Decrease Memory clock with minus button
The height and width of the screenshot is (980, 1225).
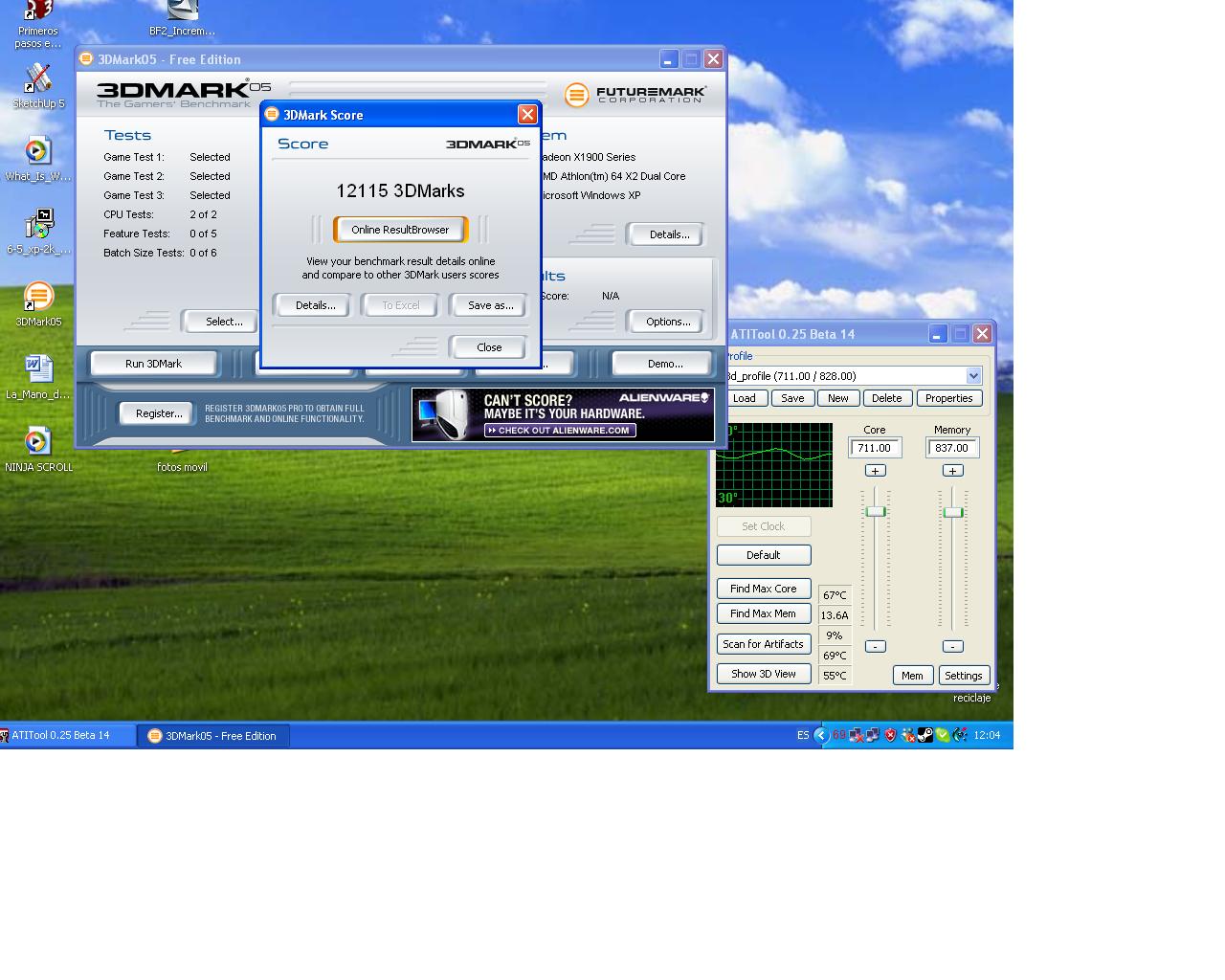951,646
